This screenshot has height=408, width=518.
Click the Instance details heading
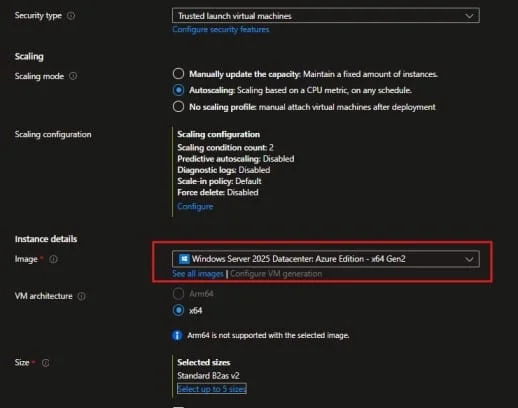[x=46, y=239]
